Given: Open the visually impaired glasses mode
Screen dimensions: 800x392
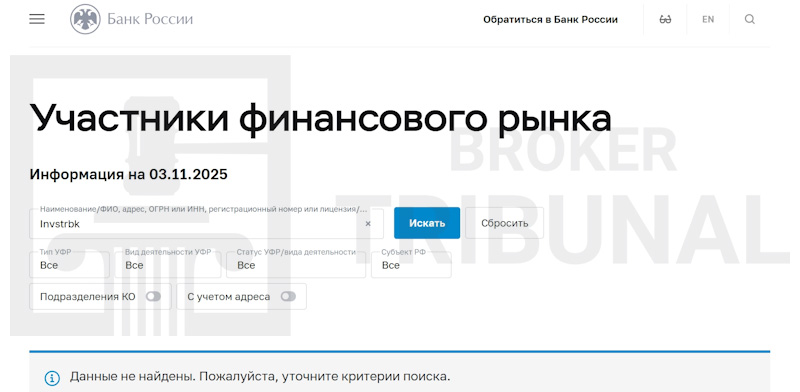Looking at the screenshot, I should click(665, 19).
